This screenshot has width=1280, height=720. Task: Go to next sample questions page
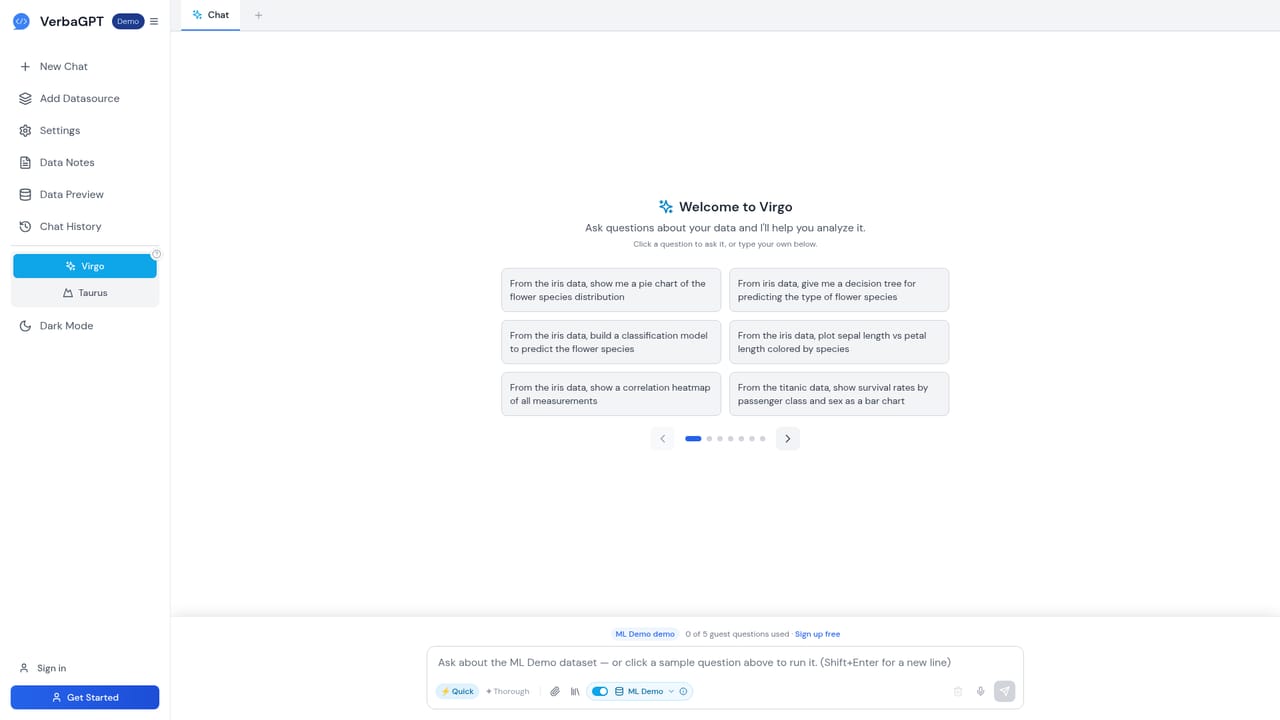pos(788,438)
